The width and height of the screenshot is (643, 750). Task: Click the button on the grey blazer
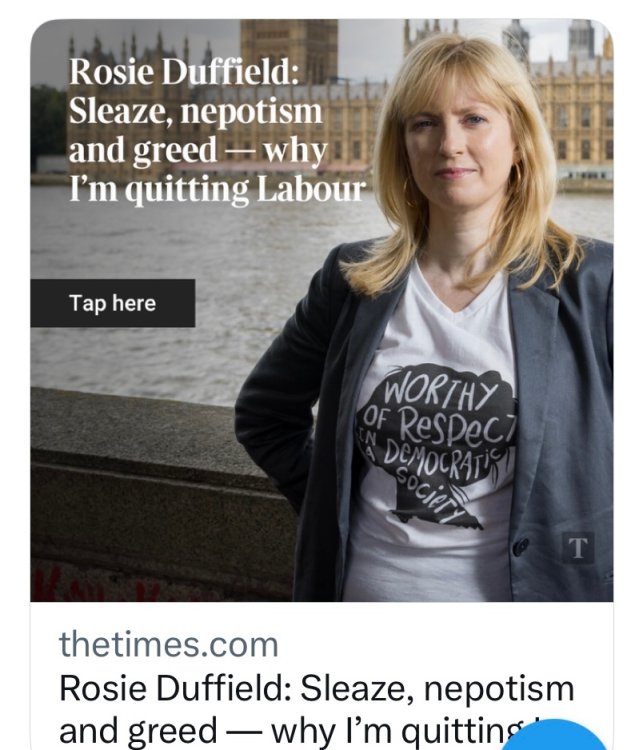tap(520, 545)
